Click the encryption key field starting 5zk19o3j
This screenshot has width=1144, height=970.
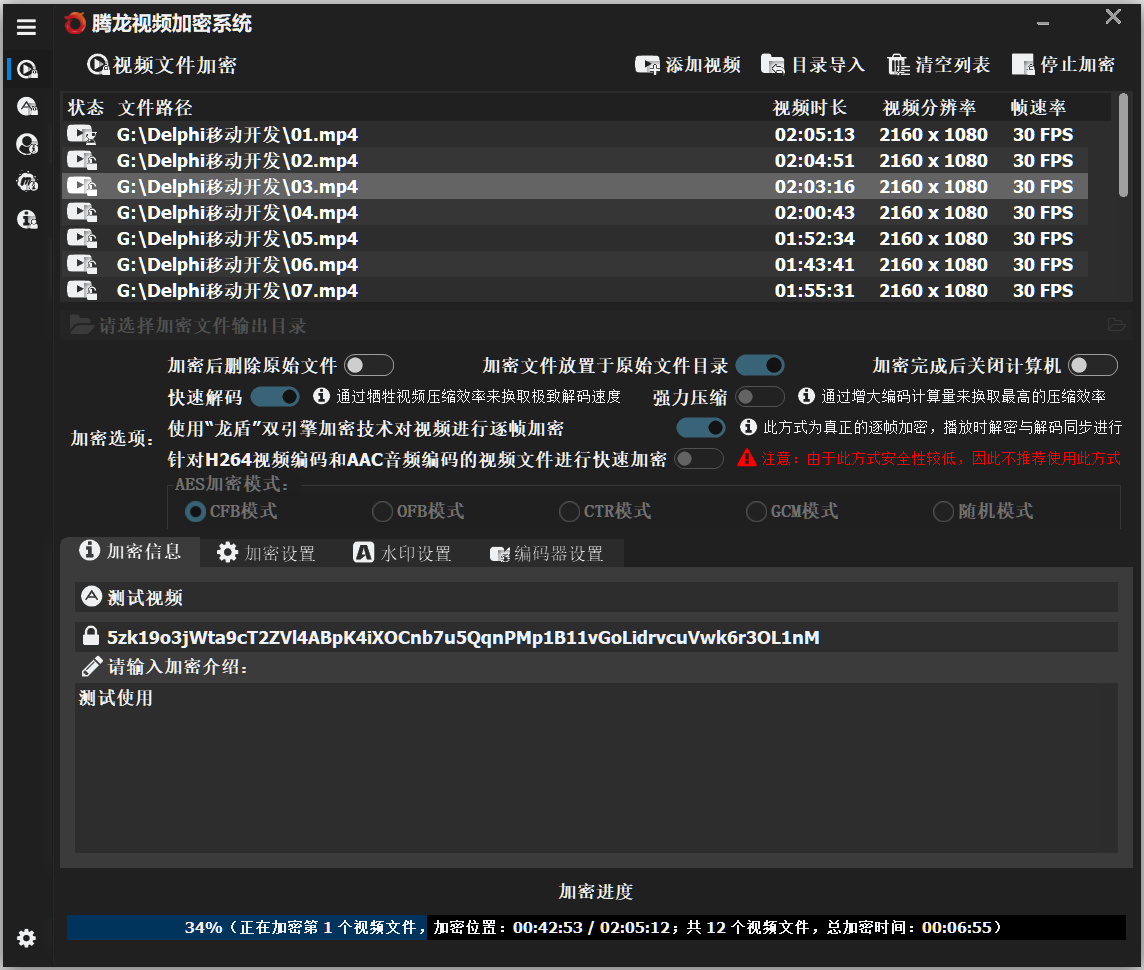[x=596, y=637]
